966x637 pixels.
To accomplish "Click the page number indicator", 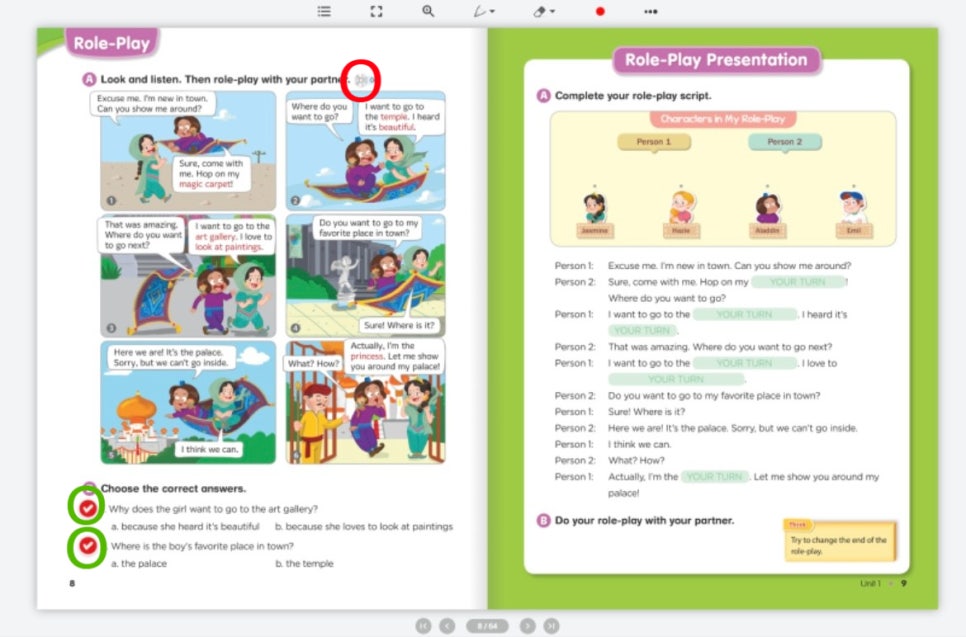I will click(x=487, y=626).
